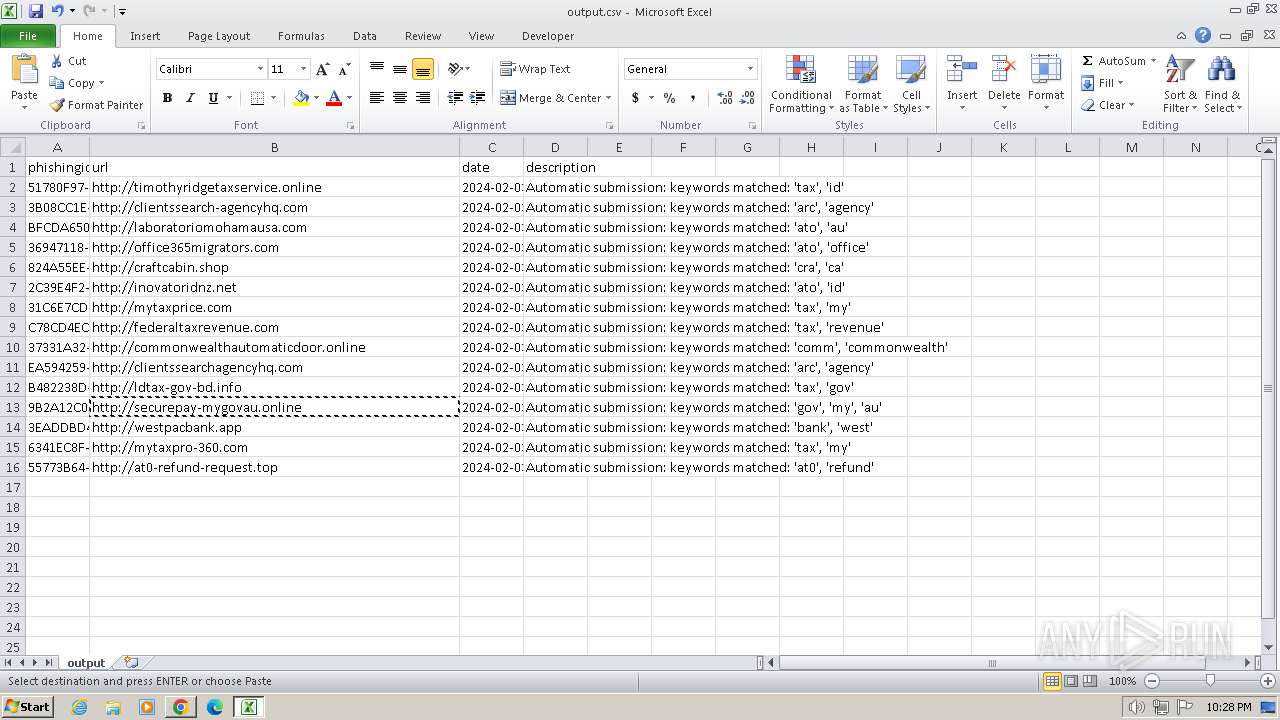Switch to the Formulas tab
The image size is (1280, 720).
pos(301,36)
